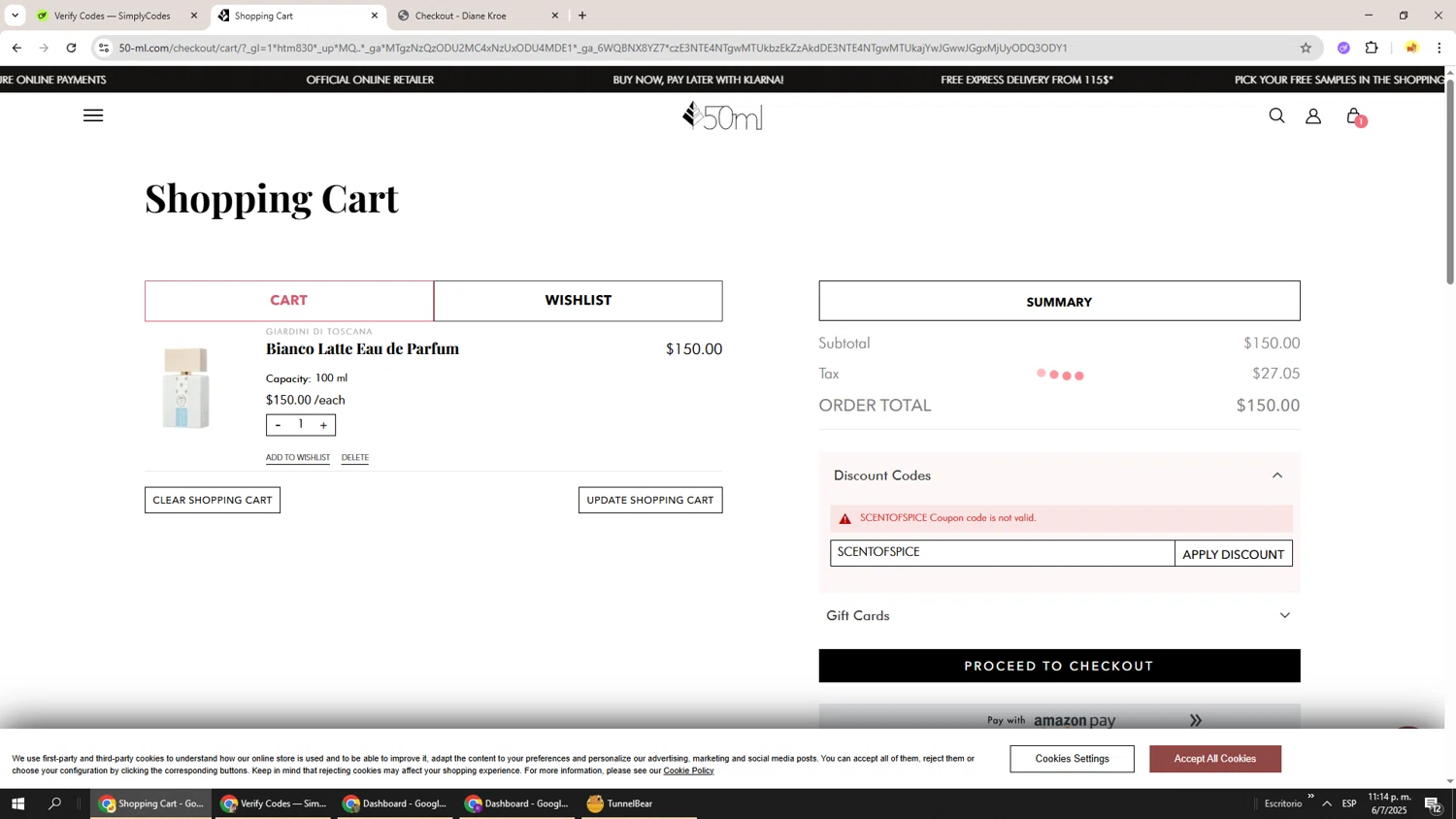
Task: Select the CART tab
Action: 289,301
